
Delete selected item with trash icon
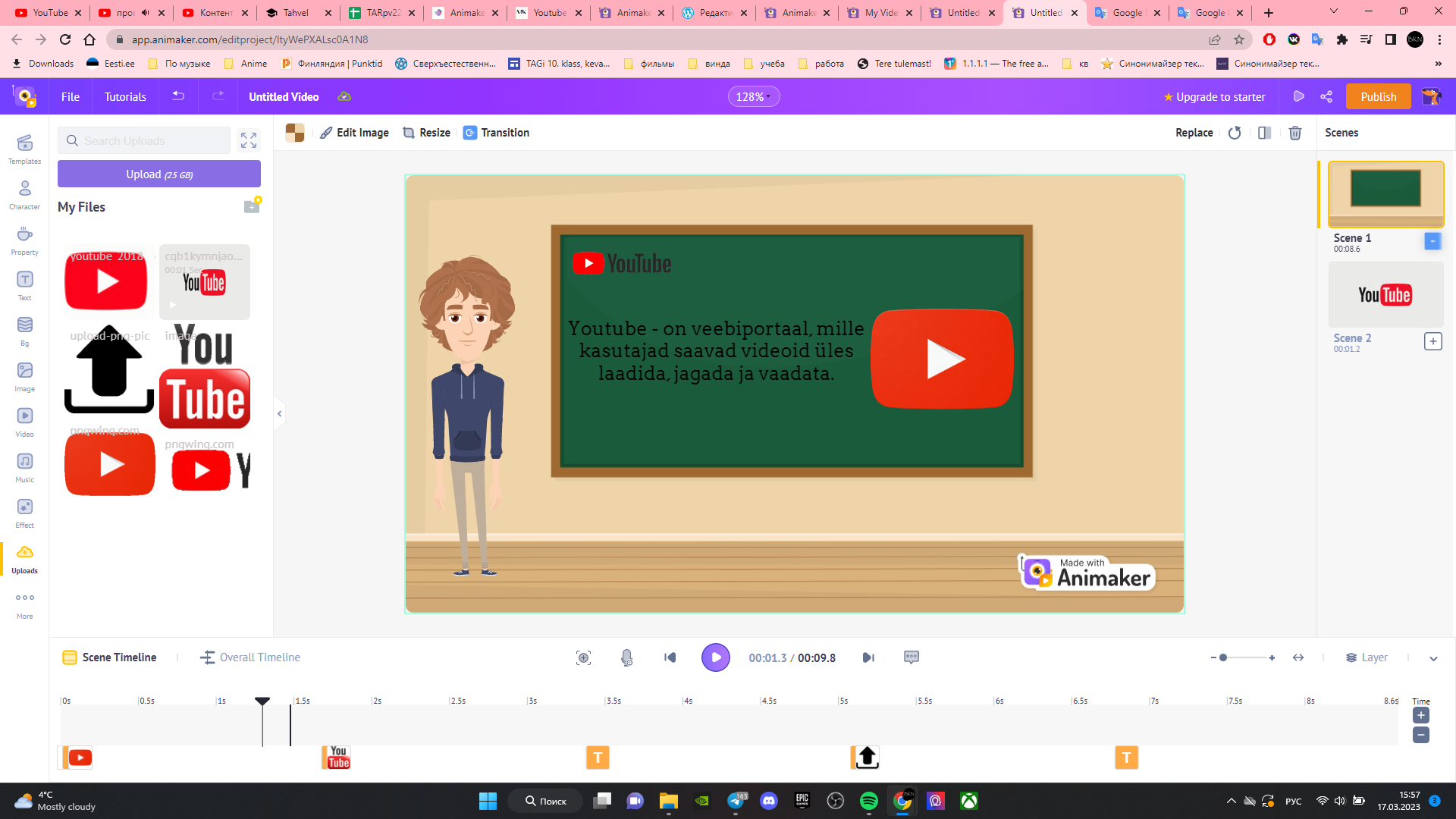click(x=1295, y=133)
